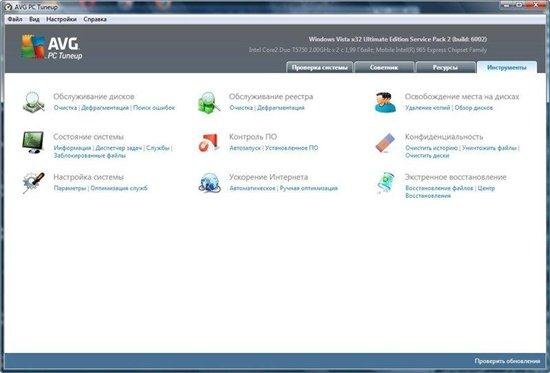Click the AVG PC Tuneup logo
550x373 pixels.
[x=52, y=47]
